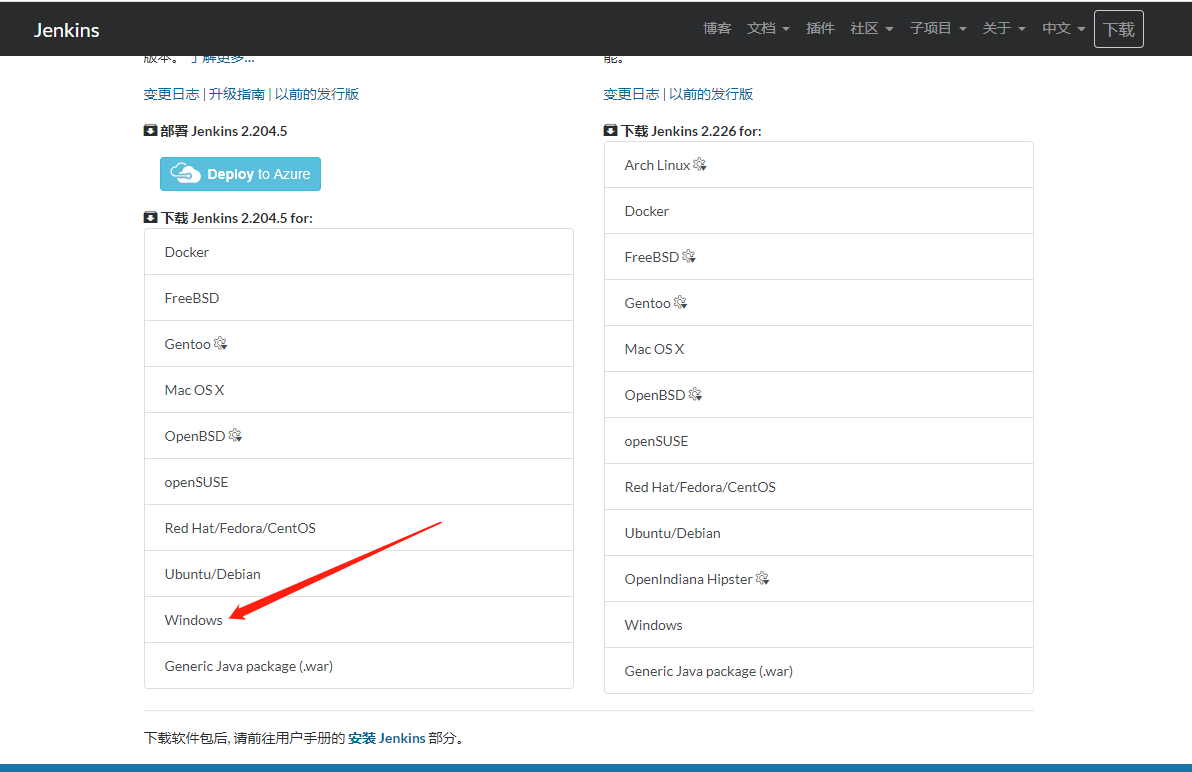Select openSUSE for Jenkins 2.204.5
This screenshot has width=1192, height=772.
359,482
